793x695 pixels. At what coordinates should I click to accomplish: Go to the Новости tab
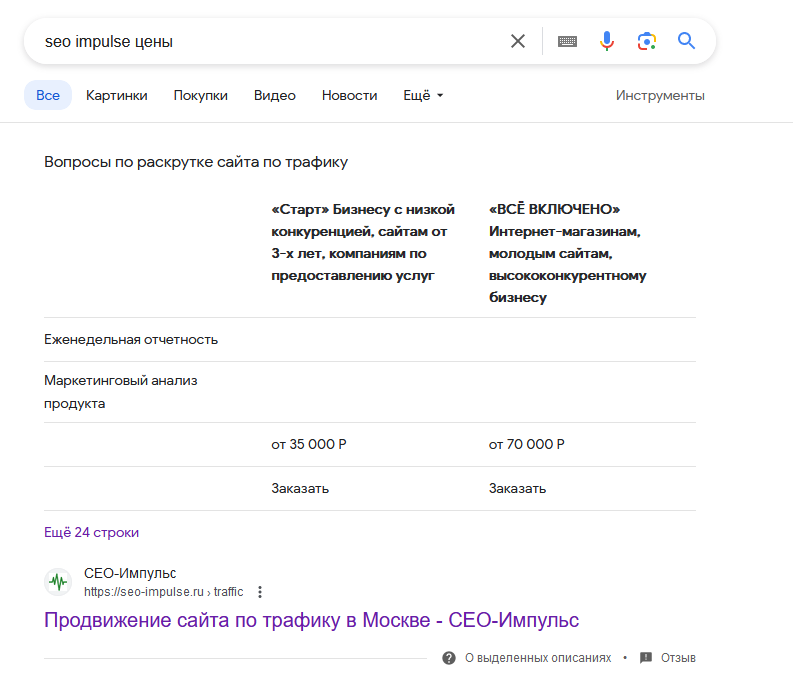point(349,95)
